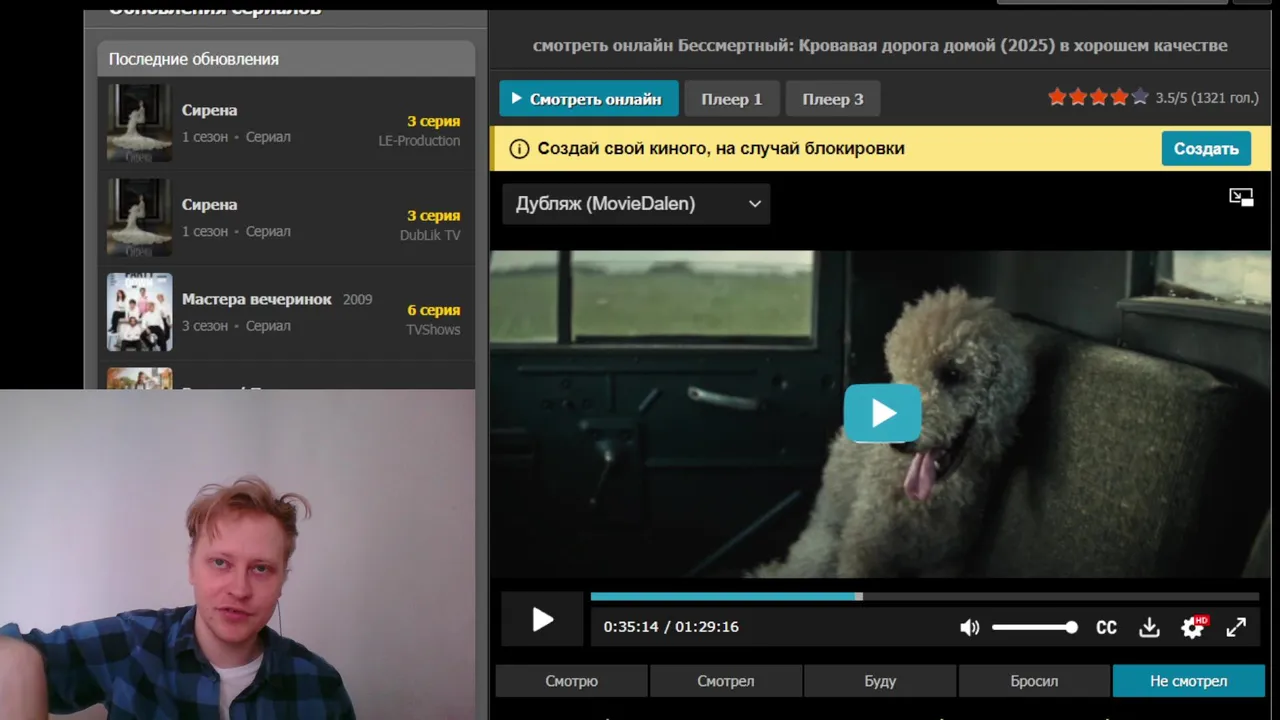Image resolution: width=1280 pixels, height=720 pixels.
Task: Rate the film with the first star
Action: pos(1057,97)
